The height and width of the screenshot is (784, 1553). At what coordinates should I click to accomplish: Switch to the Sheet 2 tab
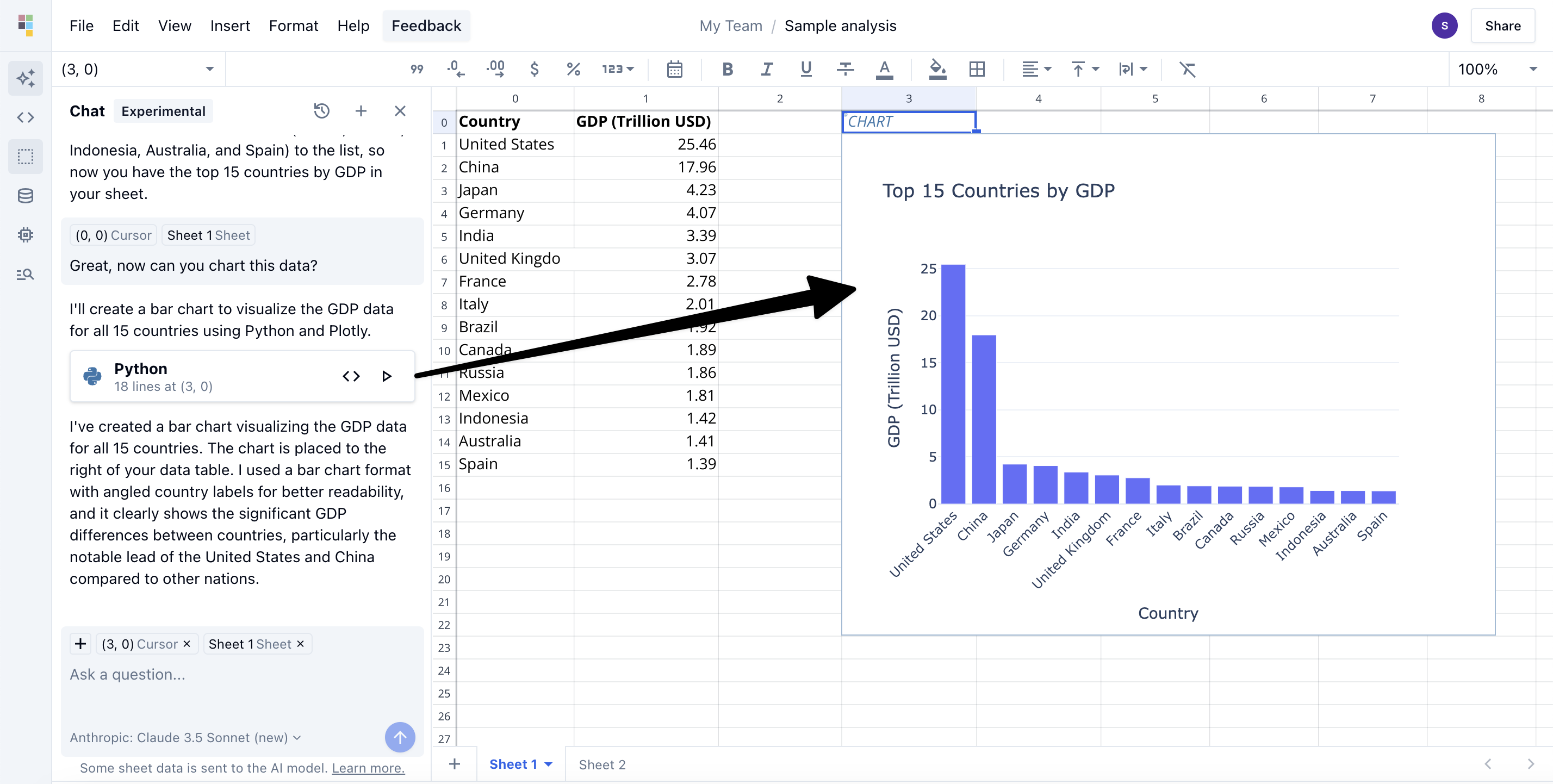coord(601,764)
